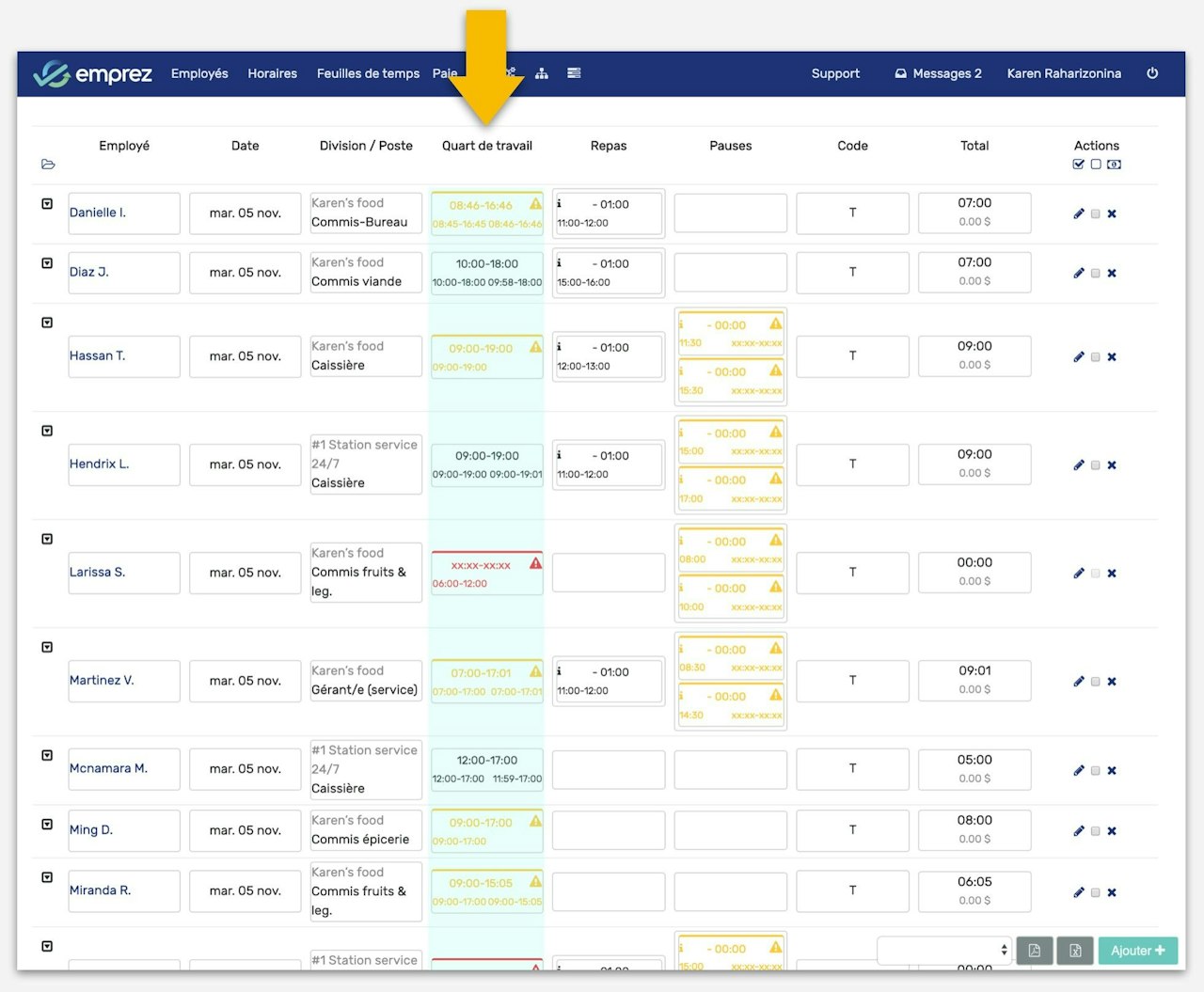Click the money bill icon under Actions

1115,165
